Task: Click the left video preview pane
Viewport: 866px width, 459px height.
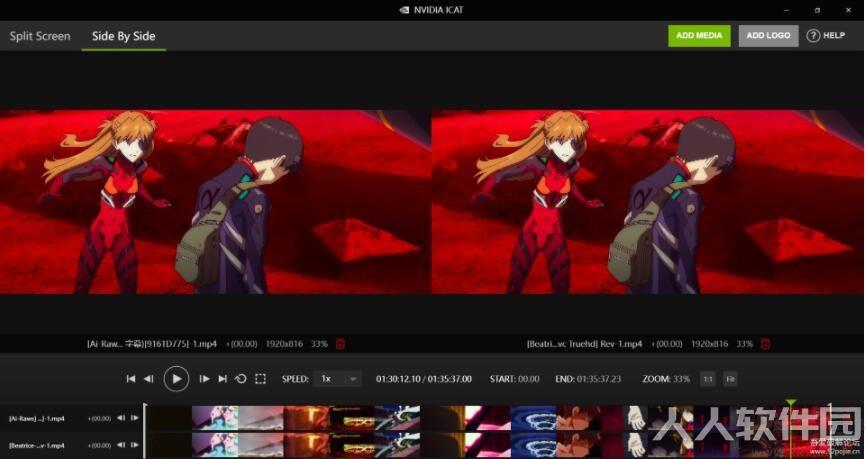Action: coord(215,202)
